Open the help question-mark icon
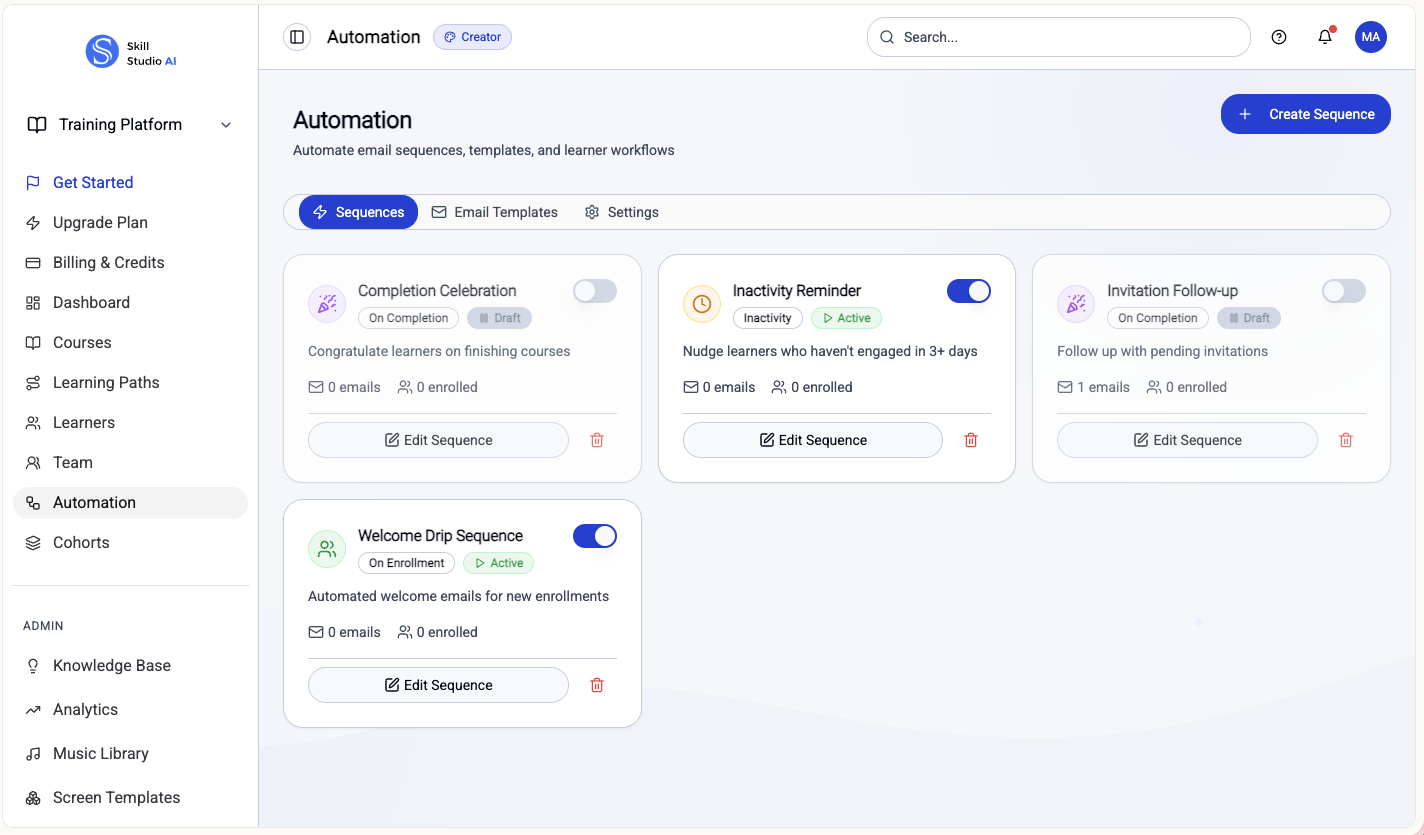1424x835 pixels. pyautogui.click(x=1279, y=37)
